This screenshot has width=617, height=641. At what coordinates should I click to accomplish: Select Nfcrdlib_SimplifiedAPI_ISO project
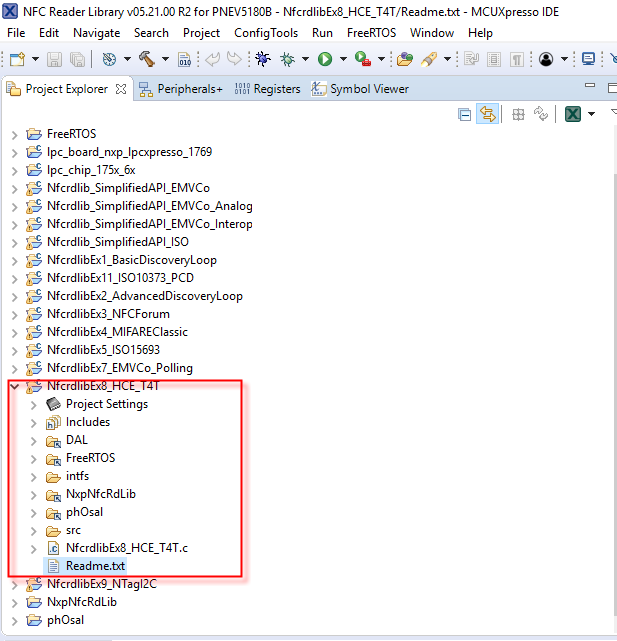(118, 242)
